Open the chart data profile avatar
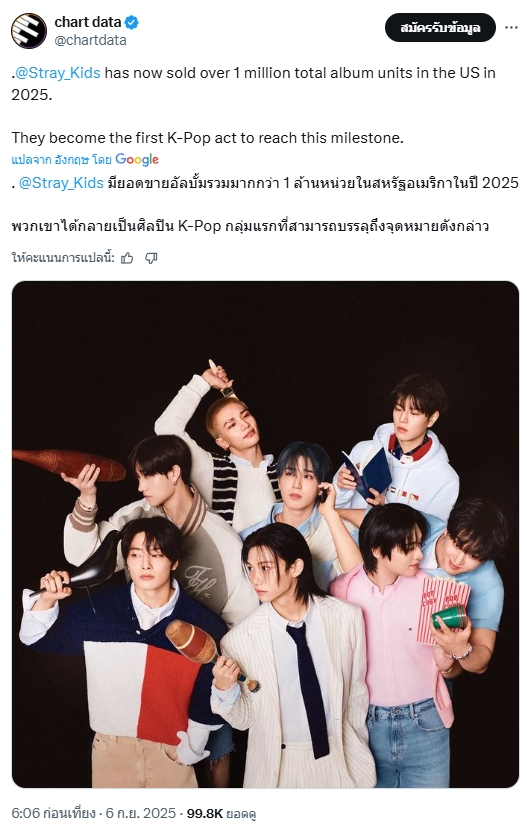Screen dimensions: 527x827 pyautogui.click(x=28, y=31)
